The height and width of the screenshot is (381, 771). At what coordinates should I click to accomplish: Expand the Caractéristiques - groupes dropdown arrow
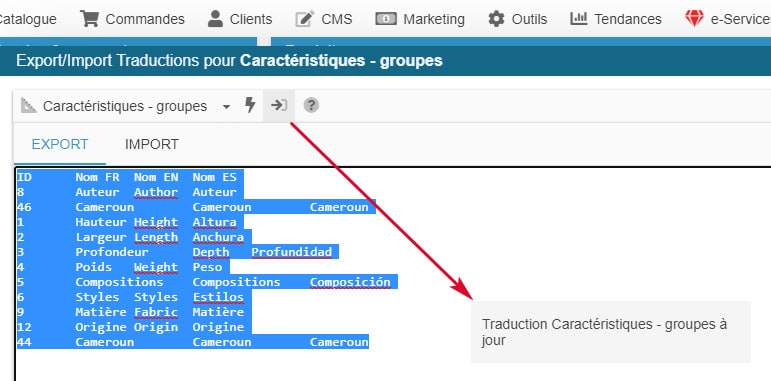(x=226, y=107)
